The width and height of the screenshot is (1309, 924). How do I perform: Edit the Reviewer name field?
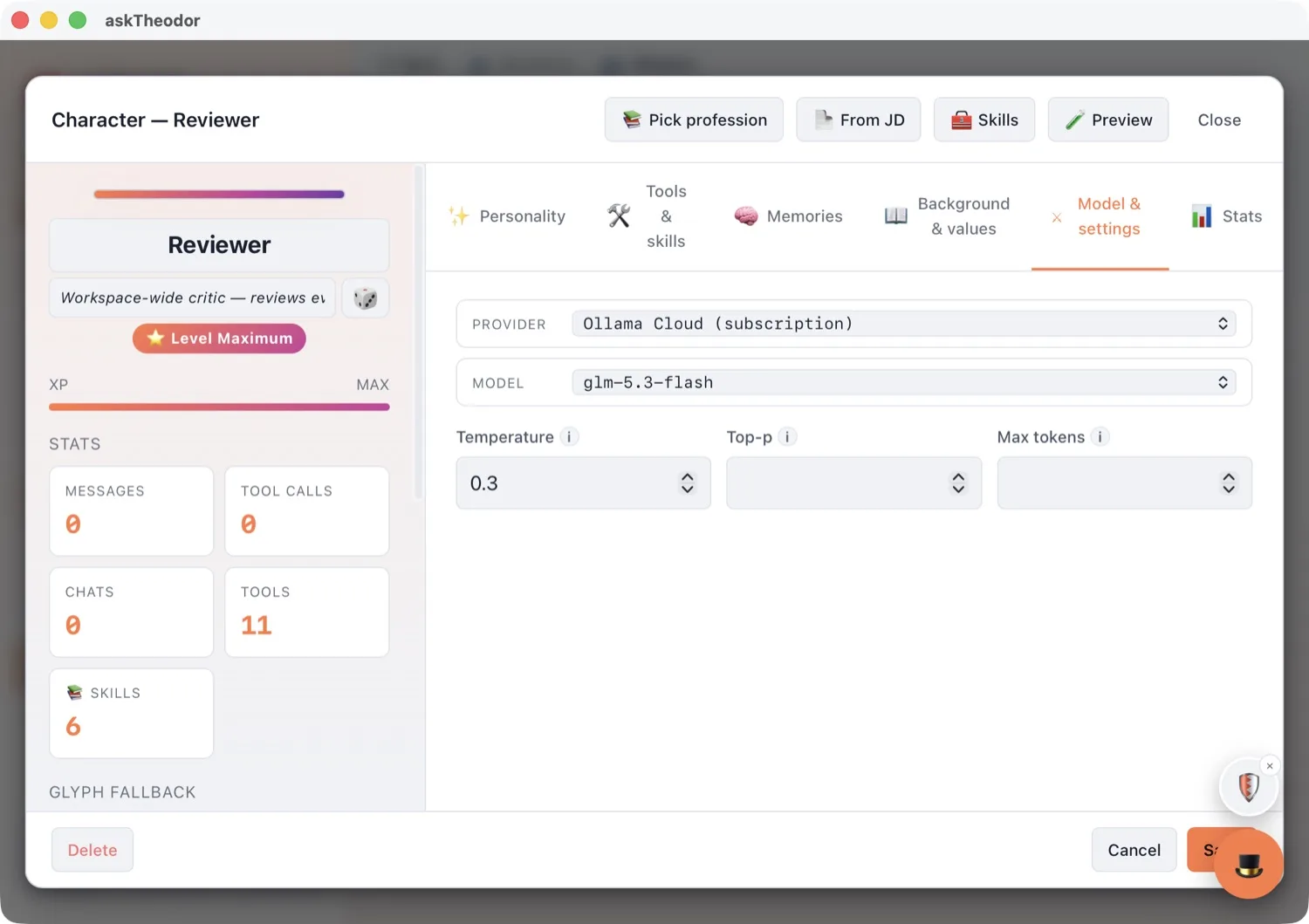pos(219,245)
